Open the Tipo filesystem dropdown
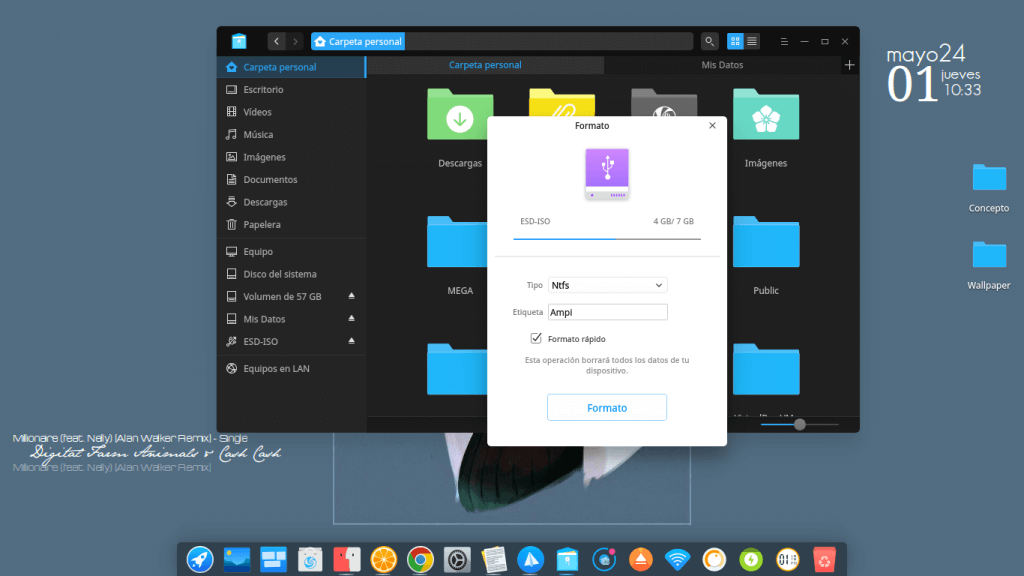 [607, 285]
